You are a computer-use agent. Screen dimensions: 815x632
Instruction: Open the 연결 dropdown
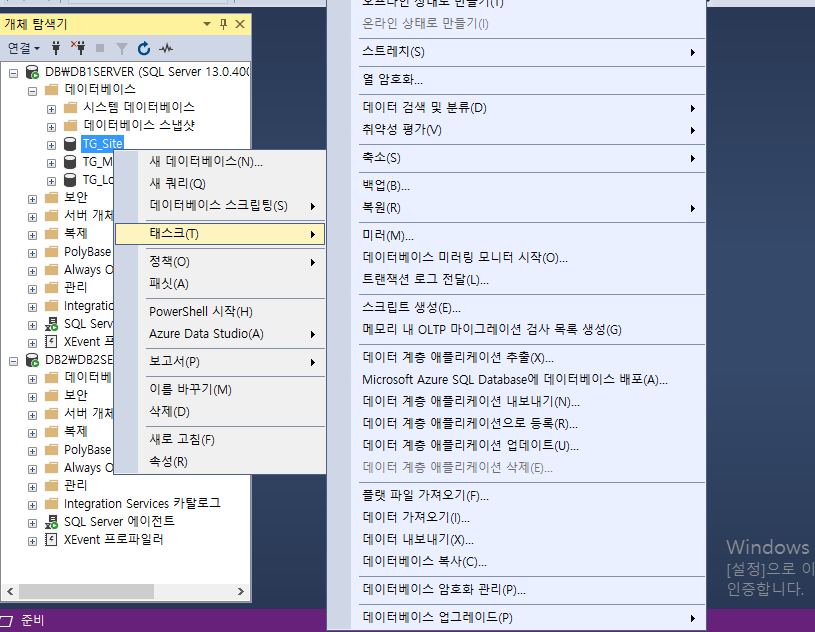[x=24, y=48]
